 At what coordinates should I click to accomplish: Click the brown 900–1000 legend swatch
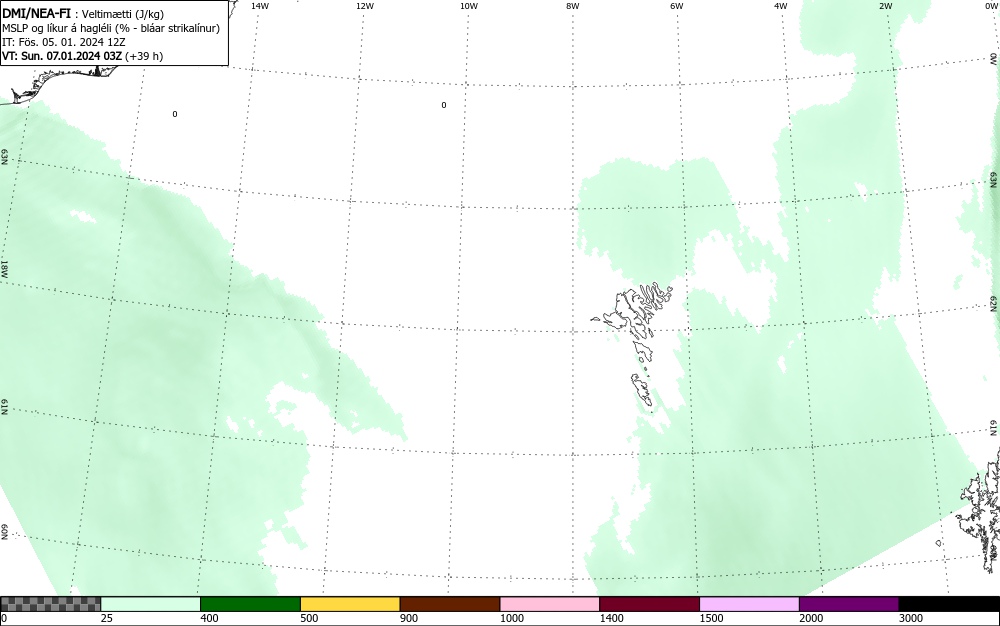tap(450, 604)
